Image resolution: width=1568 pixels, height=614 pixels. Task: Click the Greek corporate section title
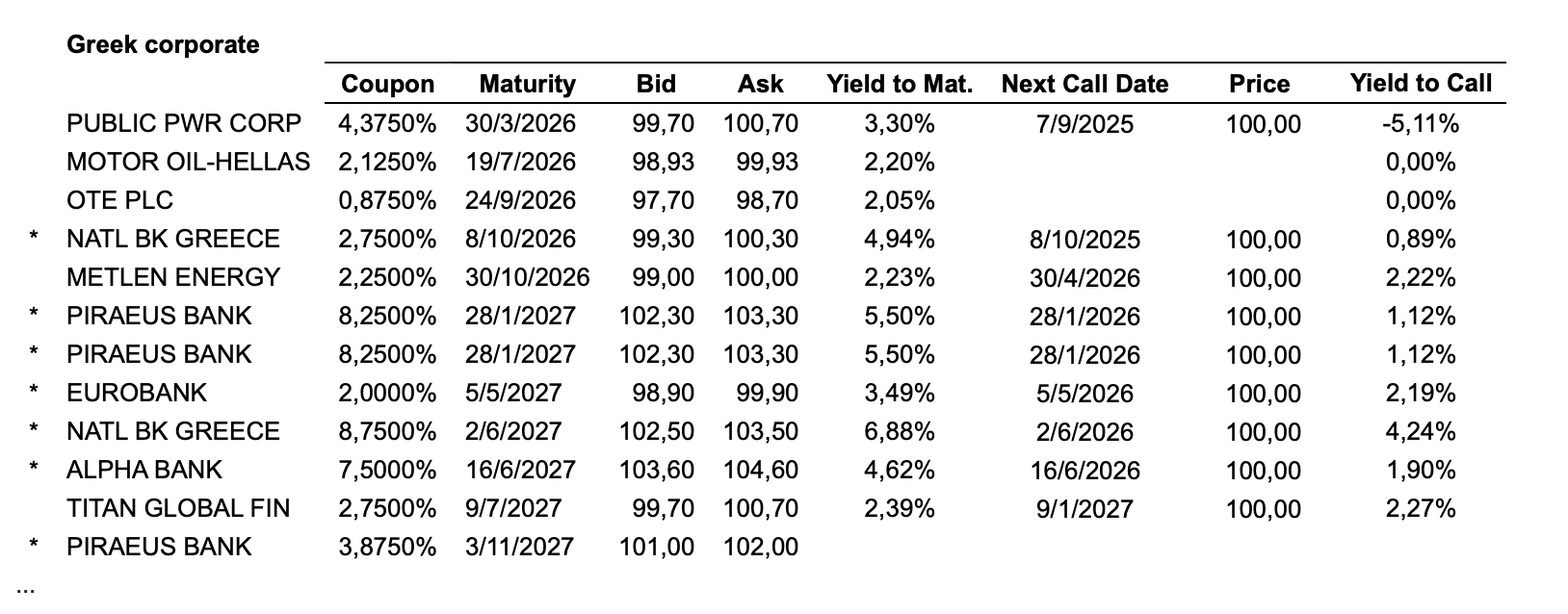click(x=163, y=45)
